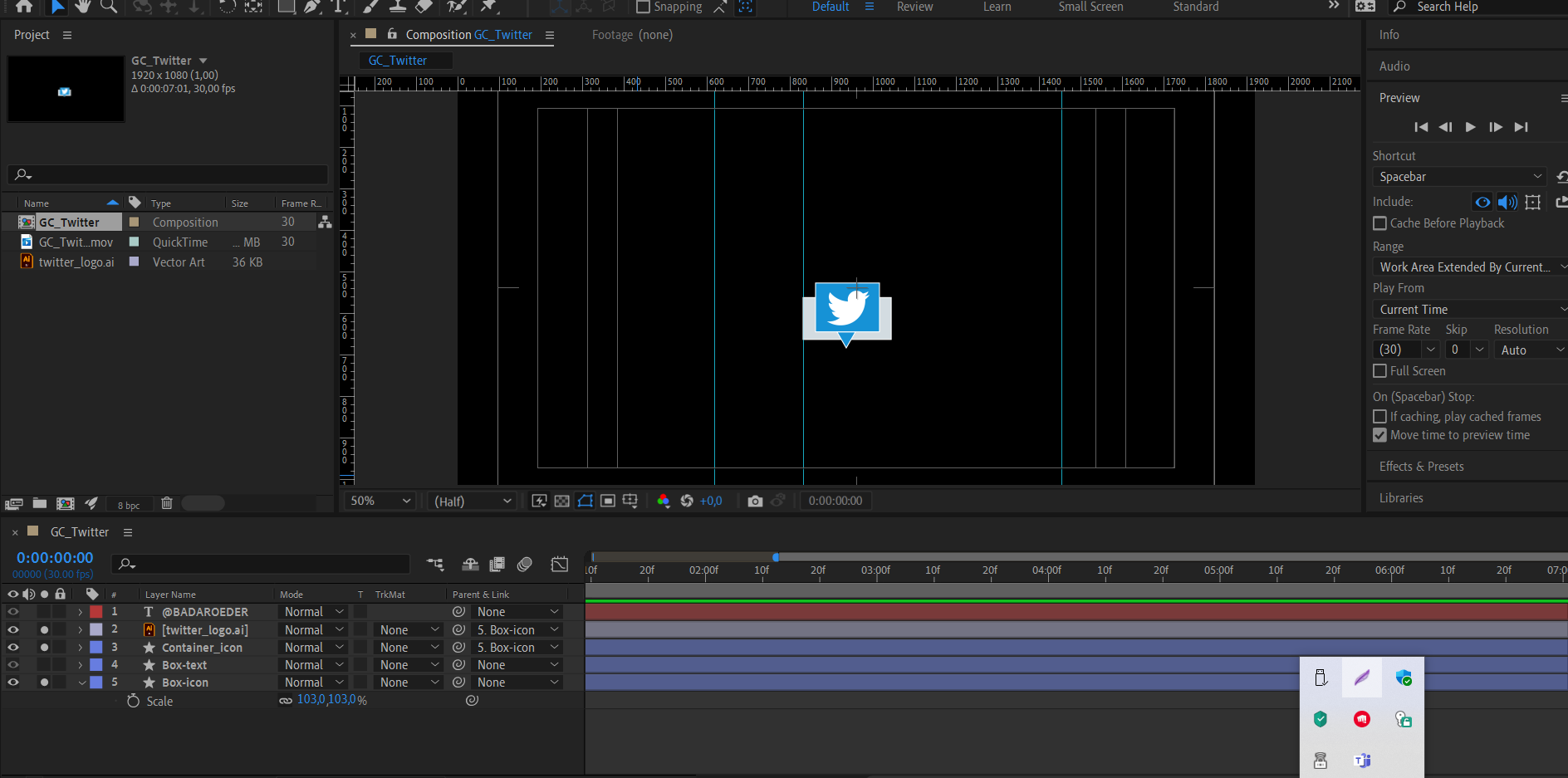This screenshot has width=1568, height=778.
Task: Create a new composition from Project panel
Action: point(66,503)
